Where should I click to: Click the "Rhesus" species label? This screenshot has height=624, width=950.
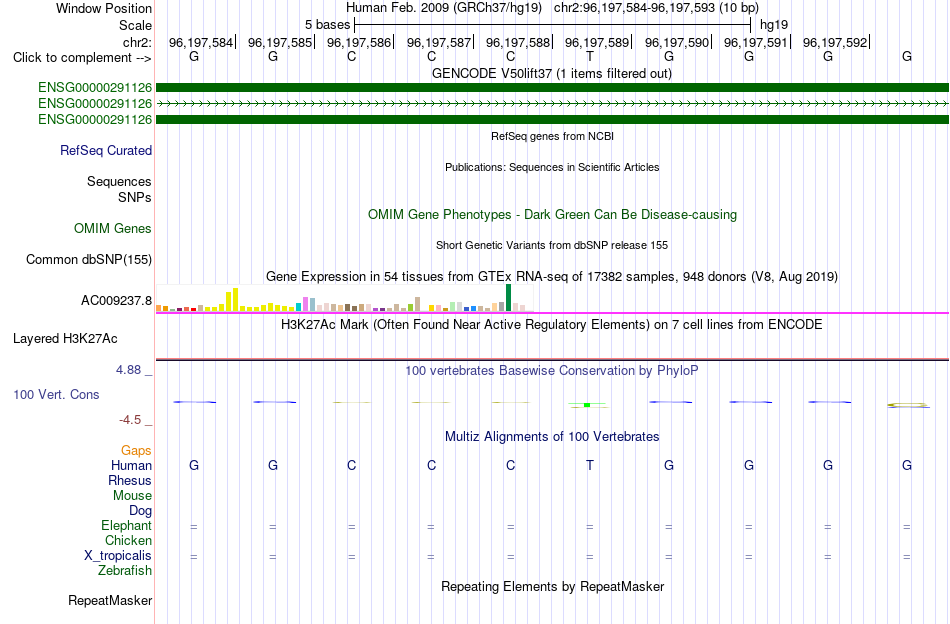coord(130,480)
